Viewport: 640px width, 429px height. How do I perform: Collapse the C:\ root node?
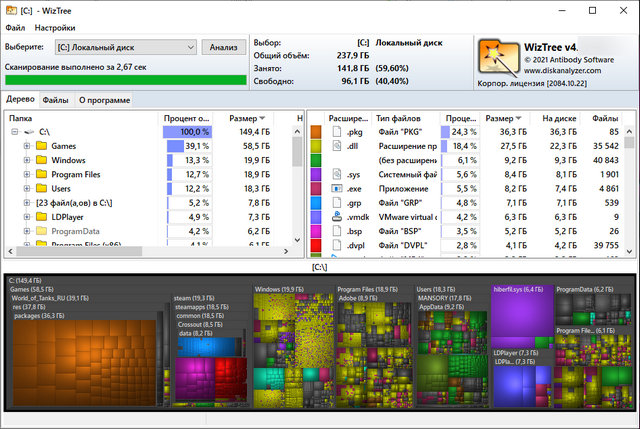click(14, 132)
